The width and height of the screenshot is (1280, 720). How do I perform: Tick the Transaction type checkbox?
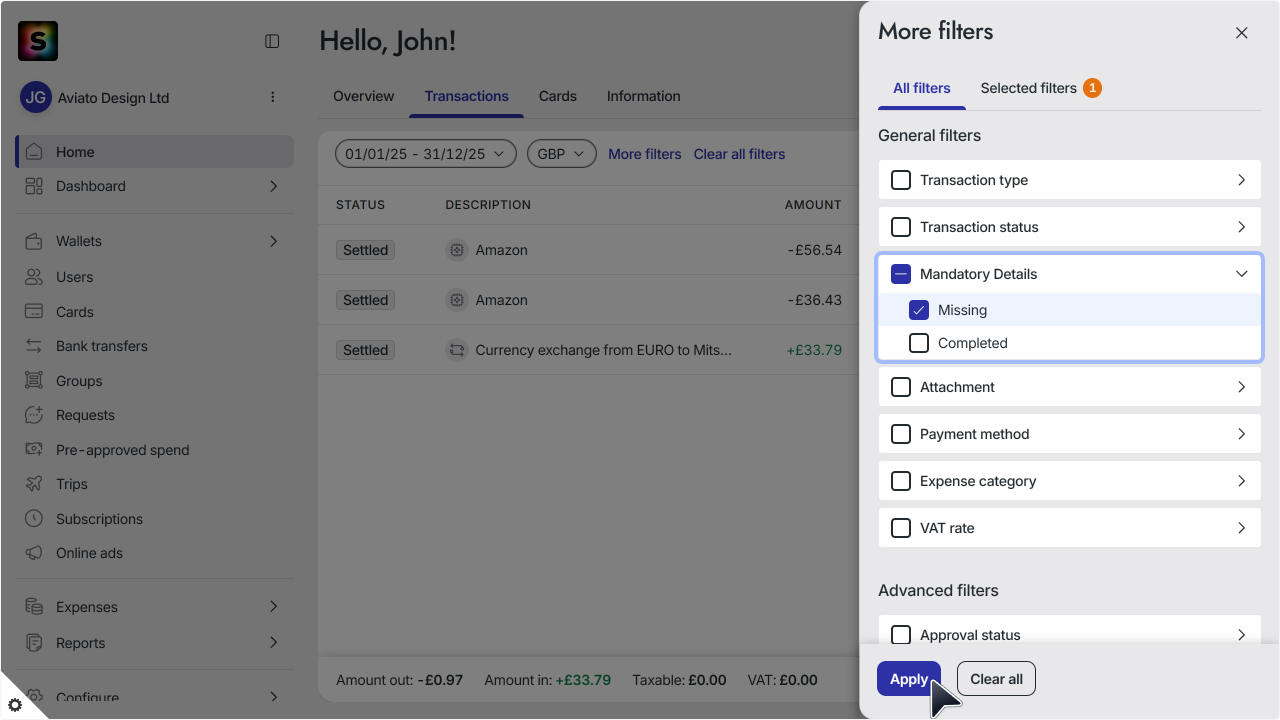click(x=901, y=180)
